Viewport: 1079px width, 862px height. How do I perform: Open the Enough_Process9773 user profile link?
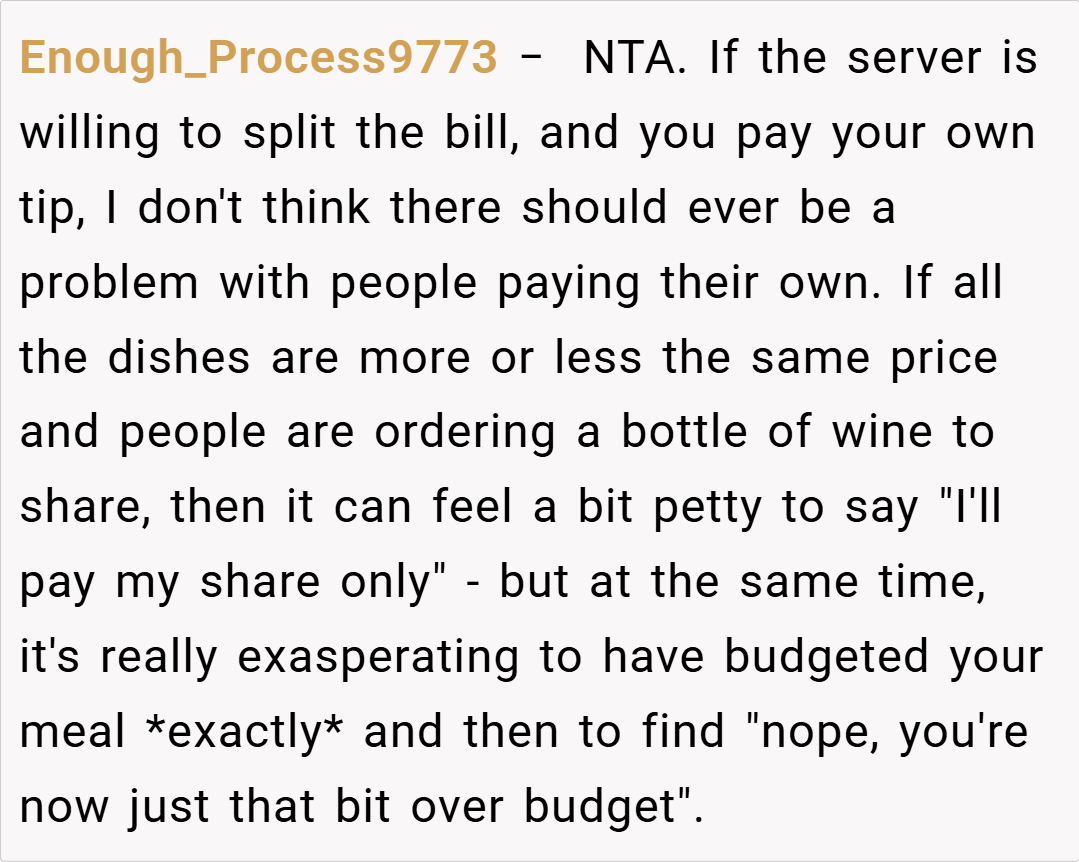[x=258, y=59]
